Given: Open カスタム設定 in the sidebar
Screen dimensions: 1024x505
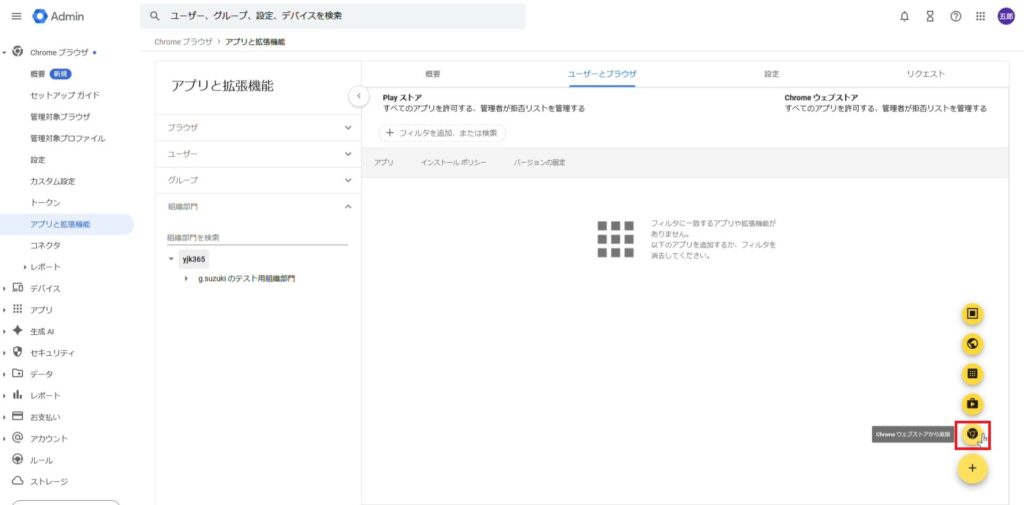Looking at the screenshot, I should tap(52, 181).
